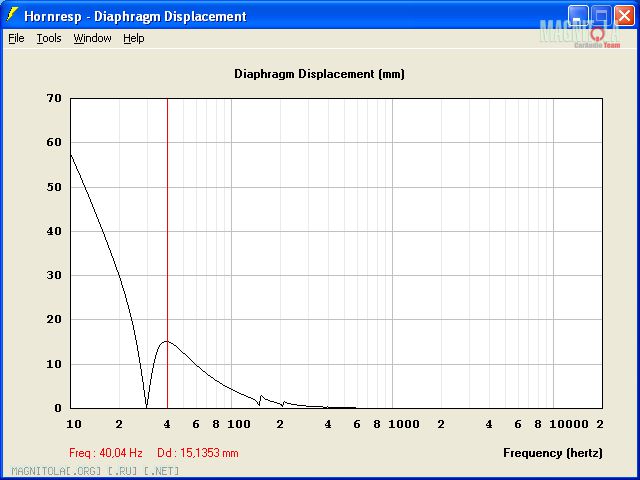640x480 pixels.
Task: Open the Tools menu
Action: point(49,38)
